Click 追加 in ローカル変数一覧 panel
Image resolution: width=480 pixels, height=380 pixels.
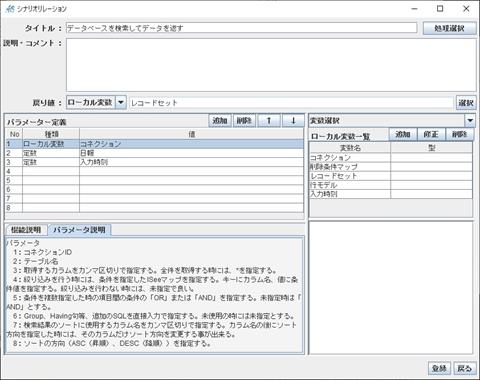coord(403,134)
